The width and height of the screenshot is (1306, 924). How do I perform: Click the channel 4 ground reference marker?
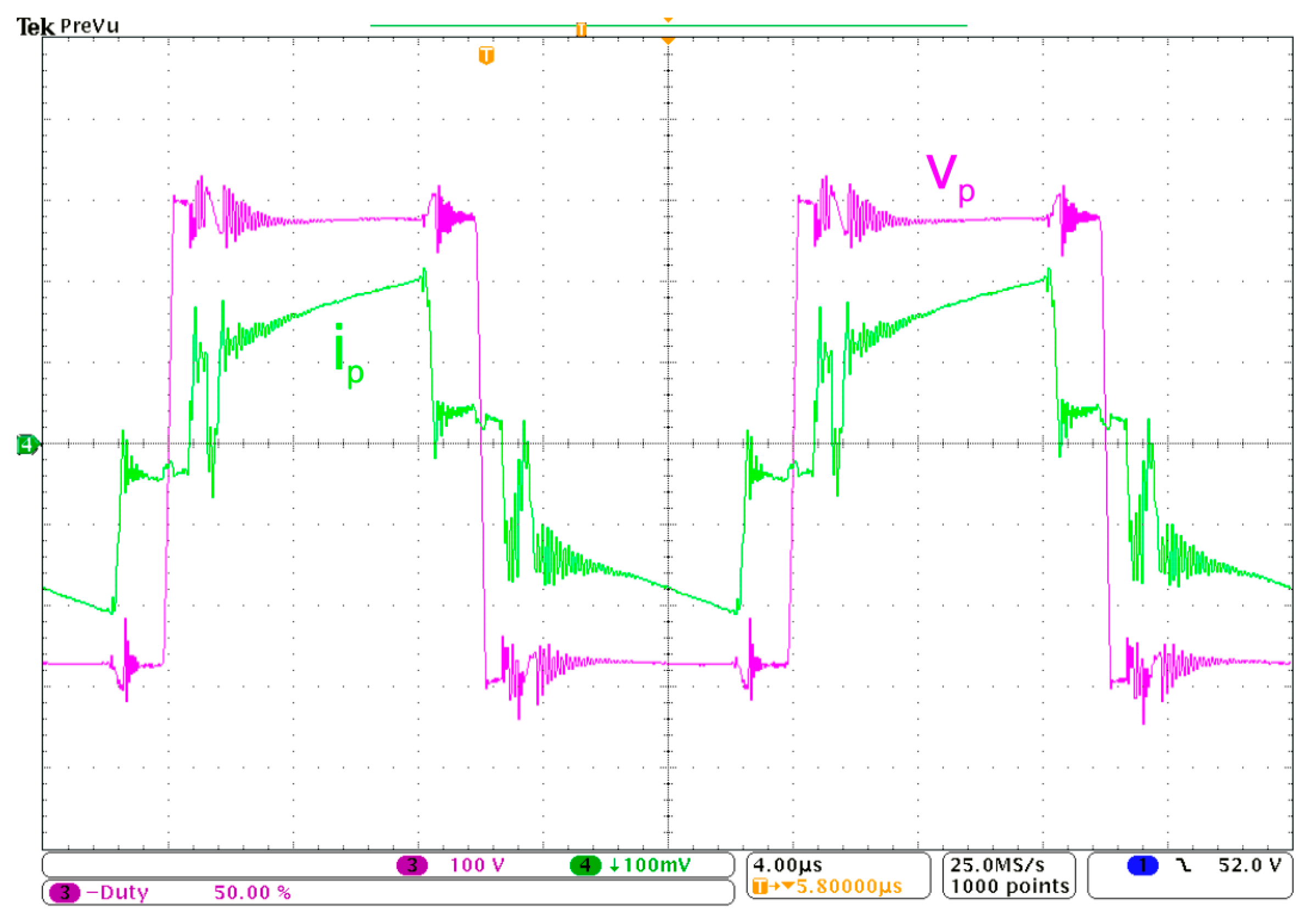point(27,444)
